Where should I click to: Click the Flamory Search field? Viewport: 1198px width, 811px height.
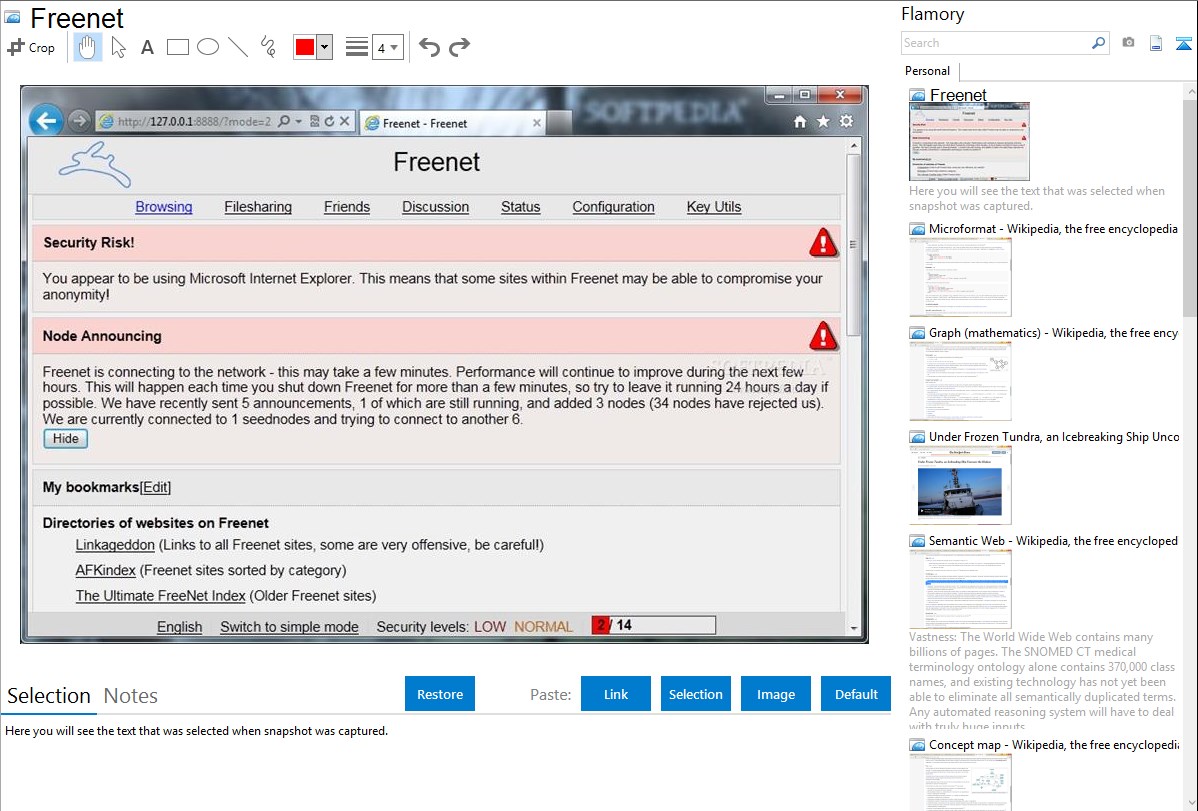coord(996,43)
